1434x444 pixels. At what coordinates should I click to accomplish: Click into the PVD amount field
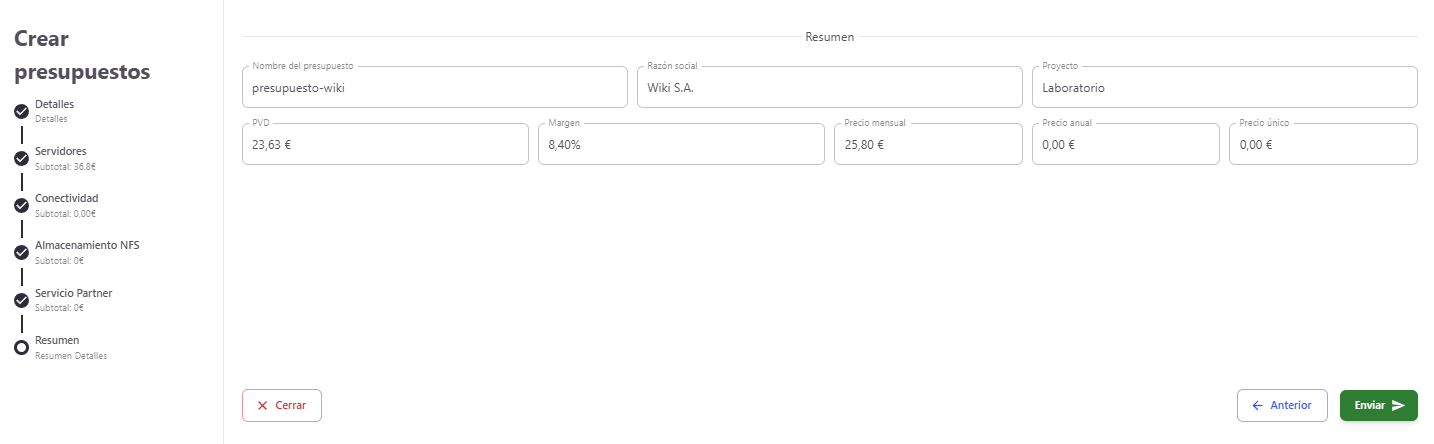point(385,145)
